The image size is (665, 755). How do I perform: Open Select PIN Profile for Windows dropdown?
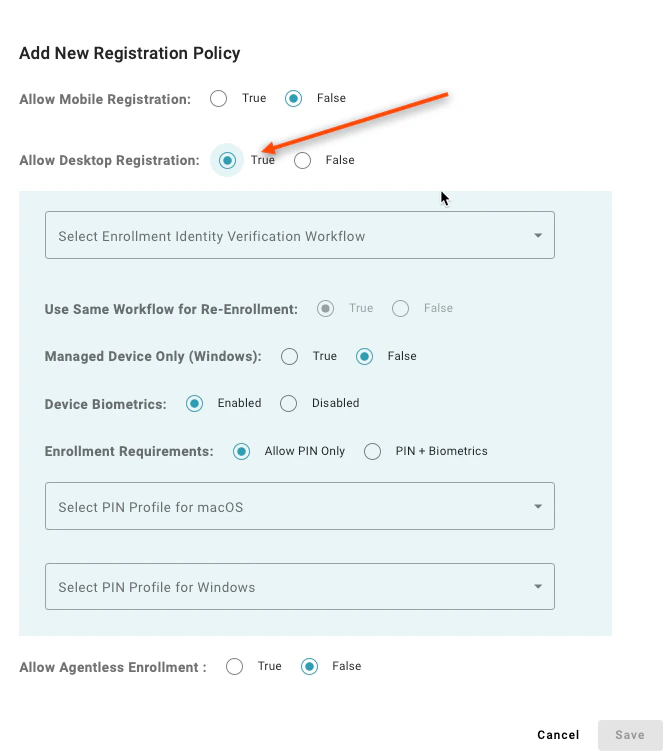click(300, 586)
